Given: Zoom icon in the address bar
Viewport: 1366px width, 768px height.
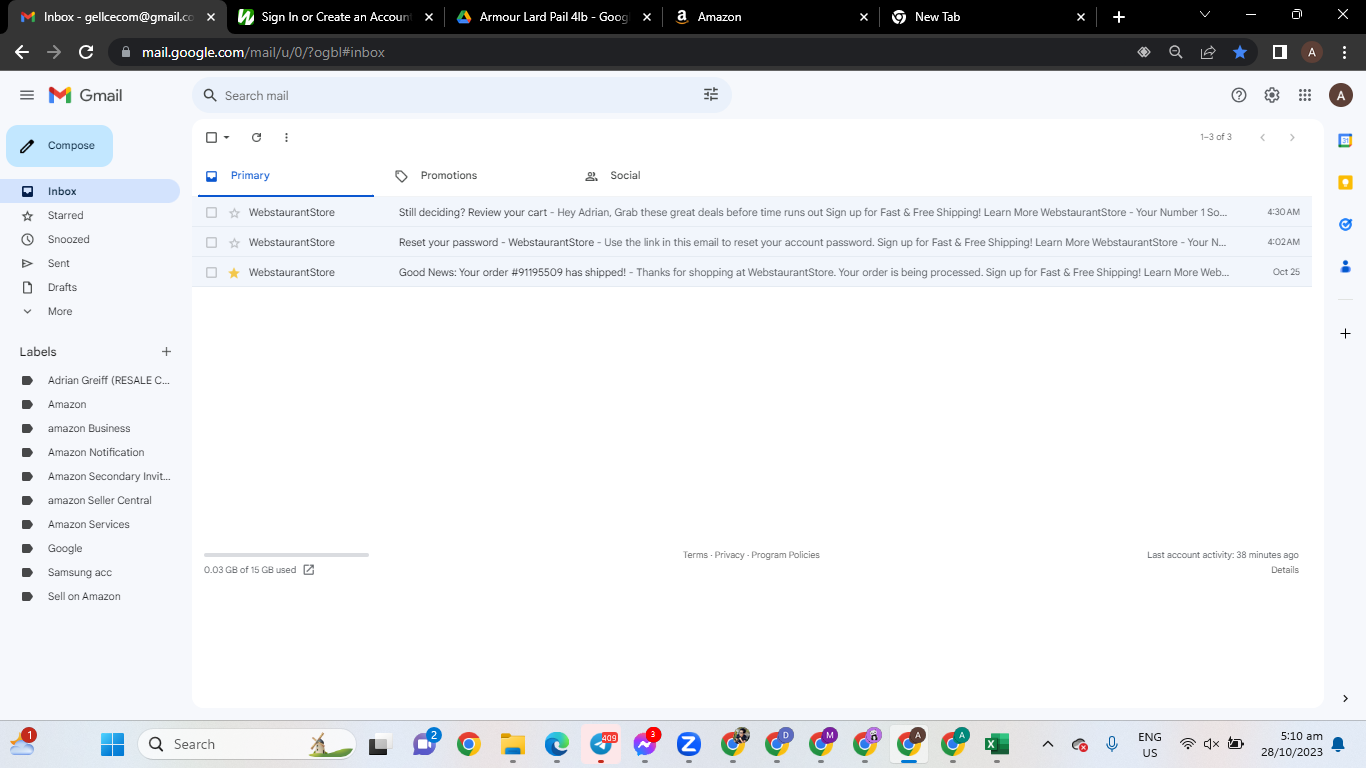Looking at the screenshot, I should click(x=1176, y=52).
